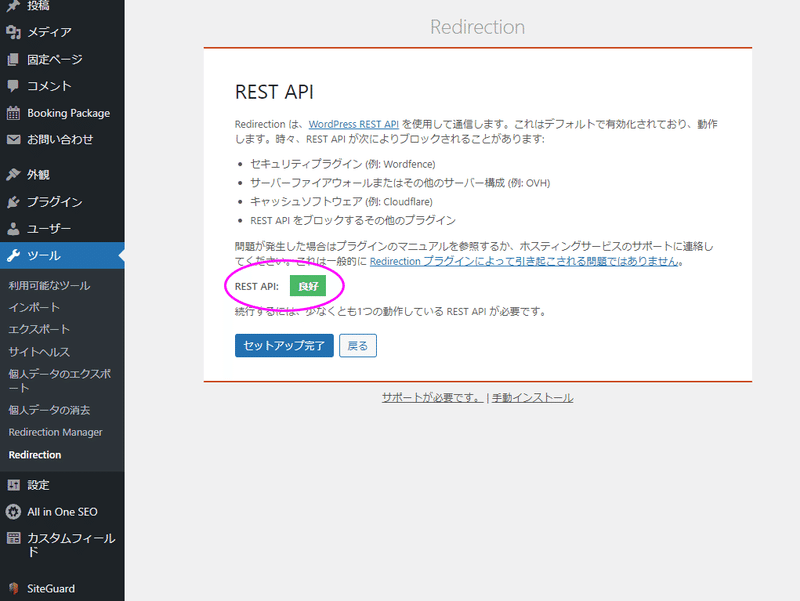Click the green 良好 status badge
Image resolution: width=800 pixels, height=601 pixels.
coord(308,286)
